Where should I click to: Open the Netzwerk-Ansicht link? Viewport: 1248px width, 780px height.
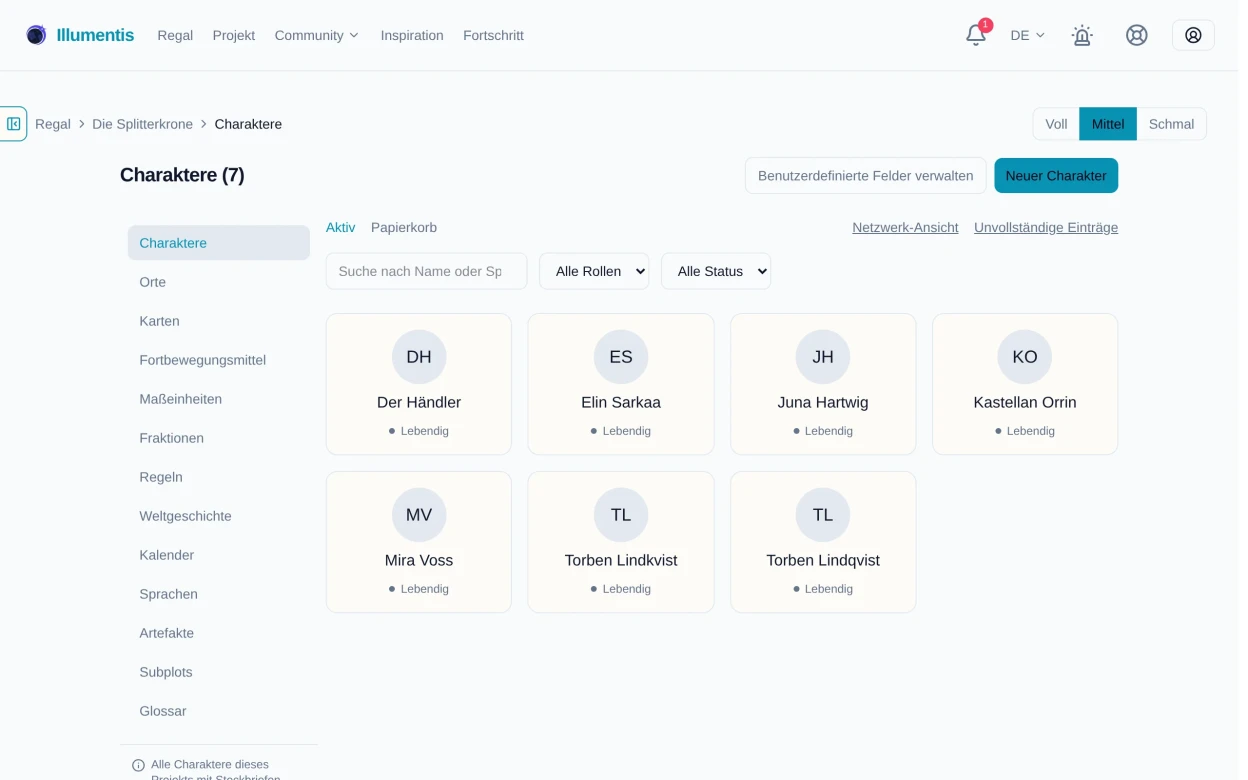coord(905,227)
